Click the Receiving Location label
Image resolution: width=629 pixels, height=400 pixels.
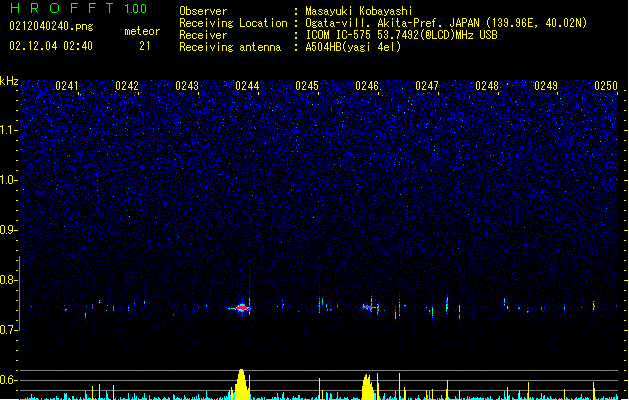[233, 23]
